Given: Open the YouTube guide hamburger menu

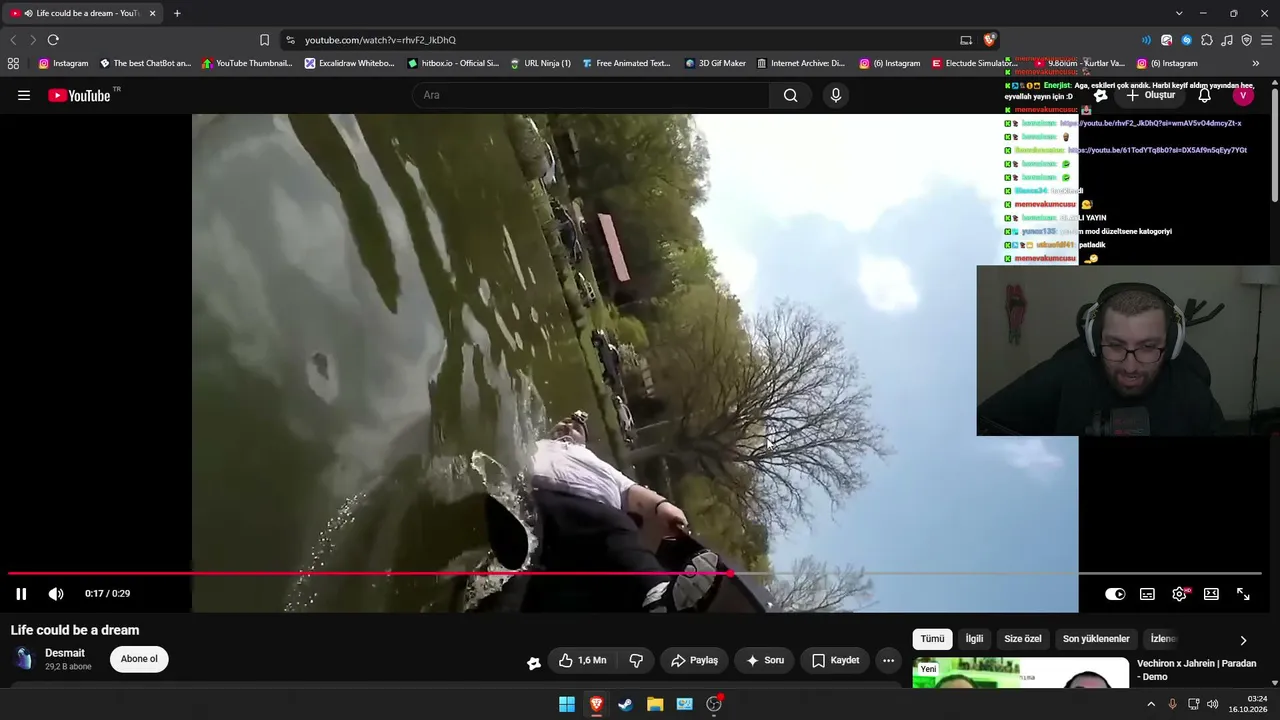Looking at the screenshot, I should tap(24, 95).
